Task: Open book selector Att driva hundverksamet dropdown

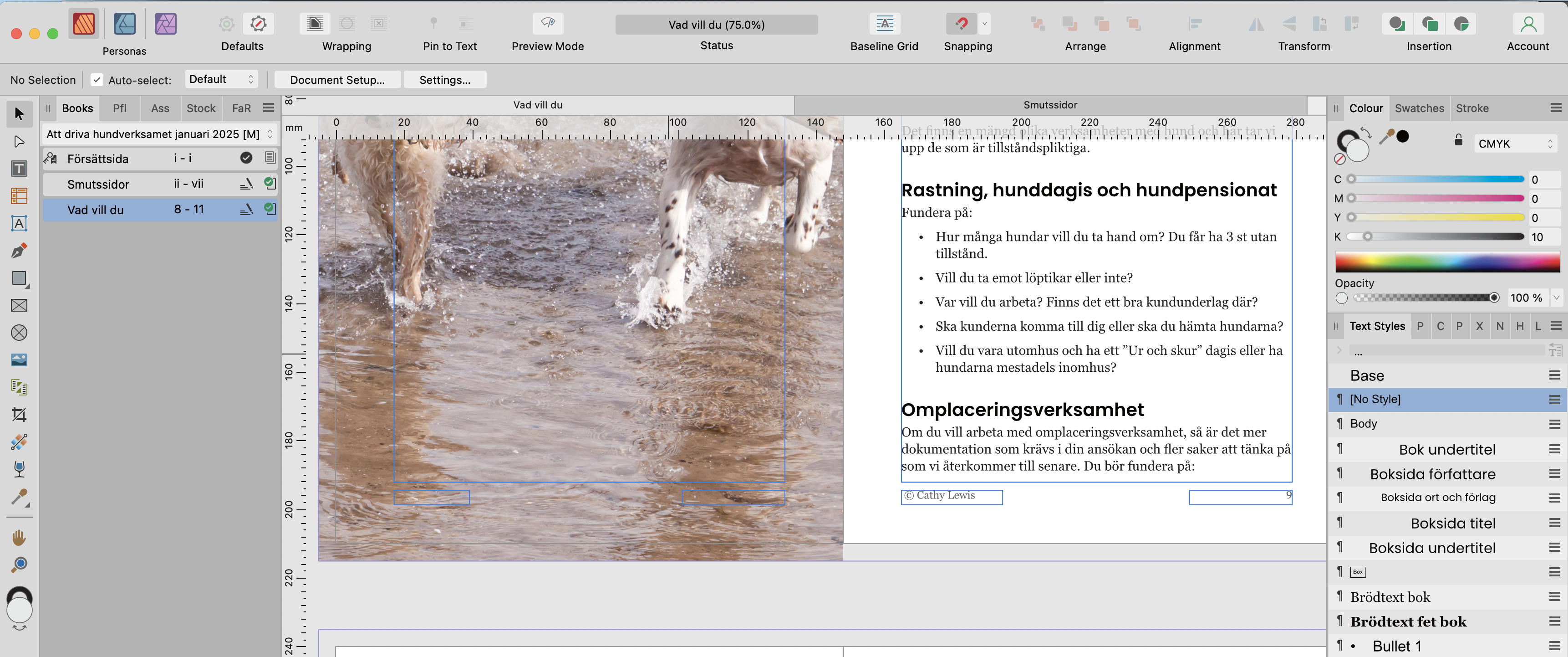Action: [x=159, y=134]
